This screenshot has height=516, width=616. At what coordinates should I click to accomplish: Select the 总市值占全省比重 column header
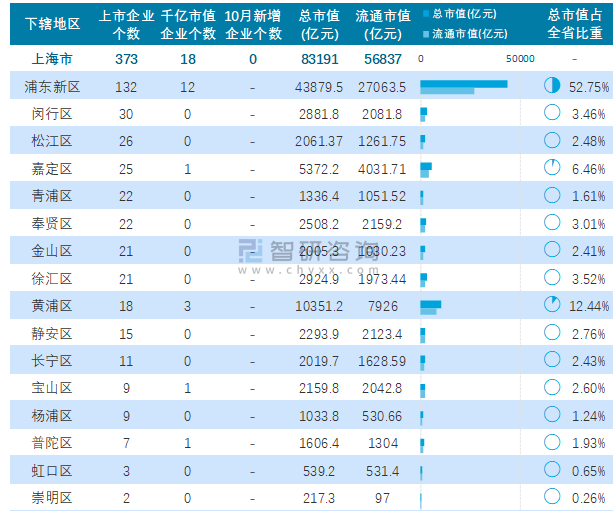[x=575, y=23]
